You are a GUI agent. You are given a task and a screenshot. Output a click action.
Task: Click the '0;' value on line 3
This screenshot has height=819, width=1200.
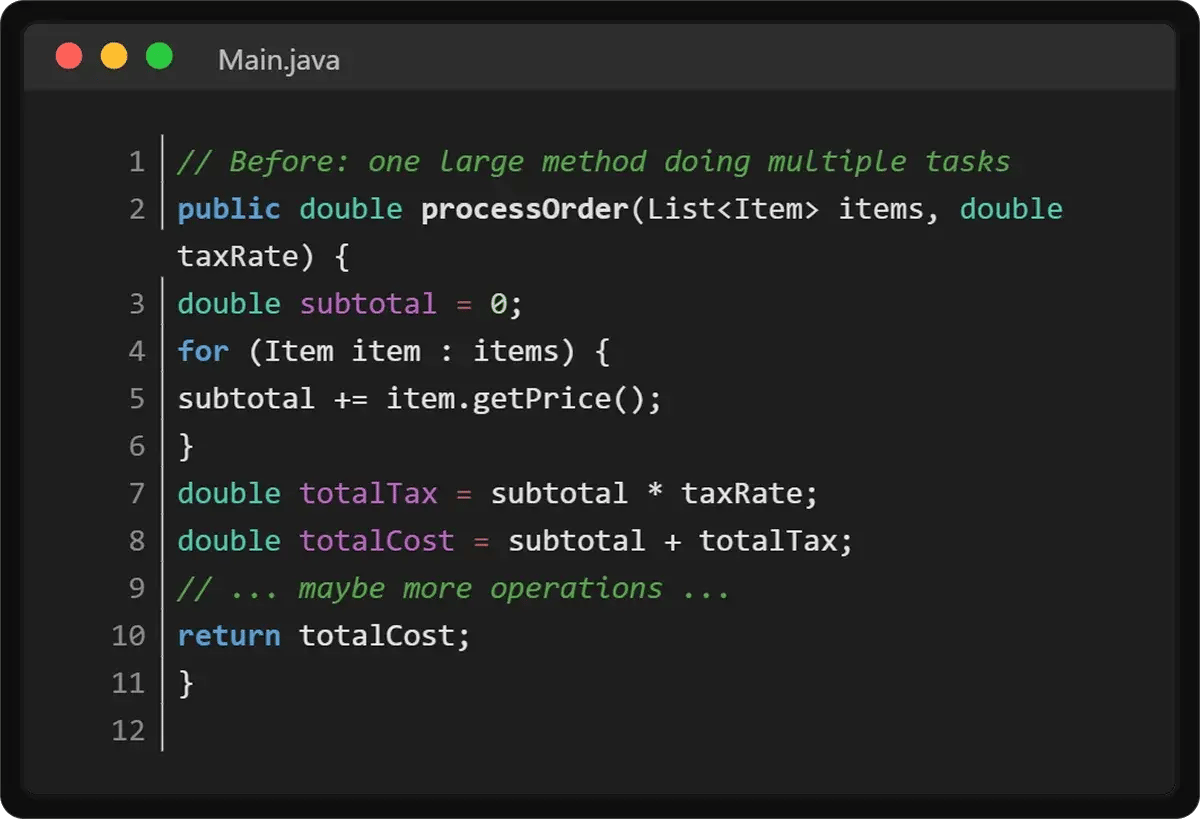506,304
